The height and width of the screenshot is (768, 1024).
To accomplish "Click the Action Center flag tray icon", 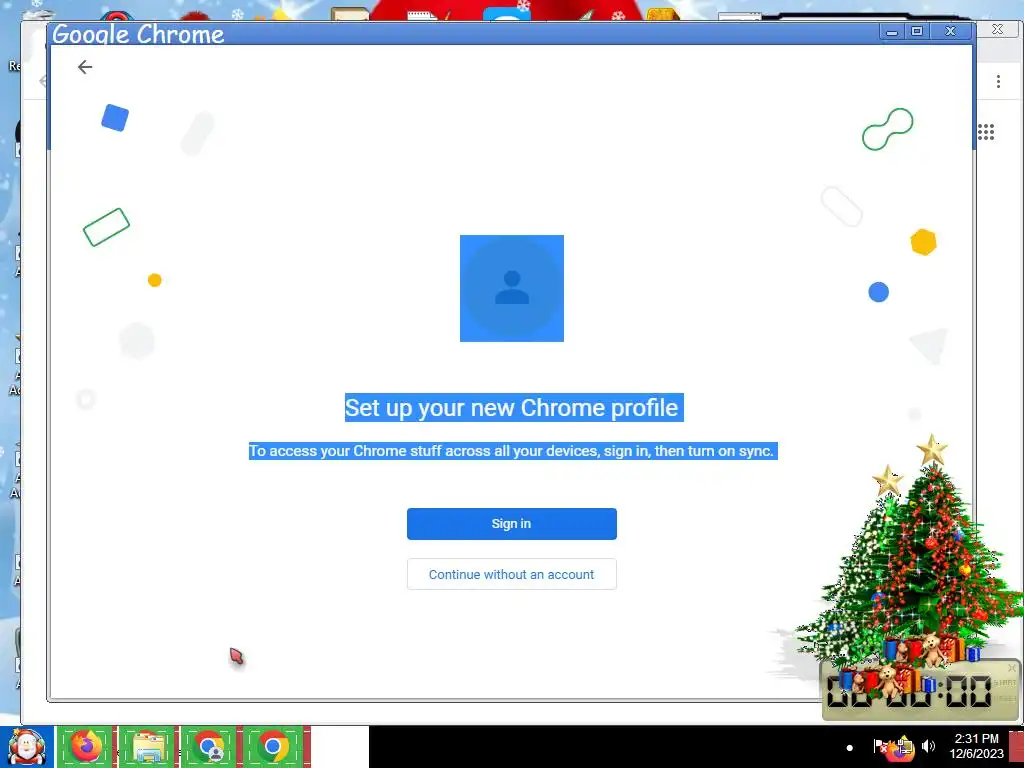I will tap(880, 746).
